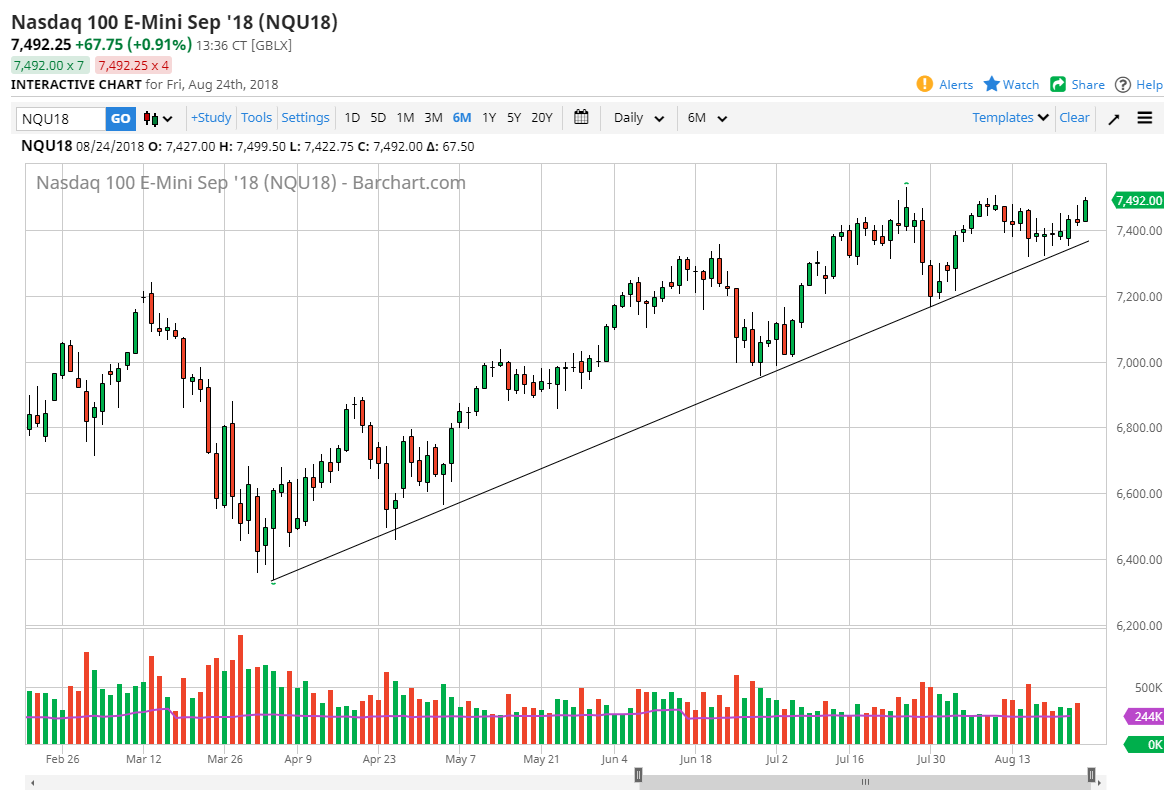Viewport: 1164px width, 794px height.
Task: Click the green Share icon
Action: point(1058,84)
